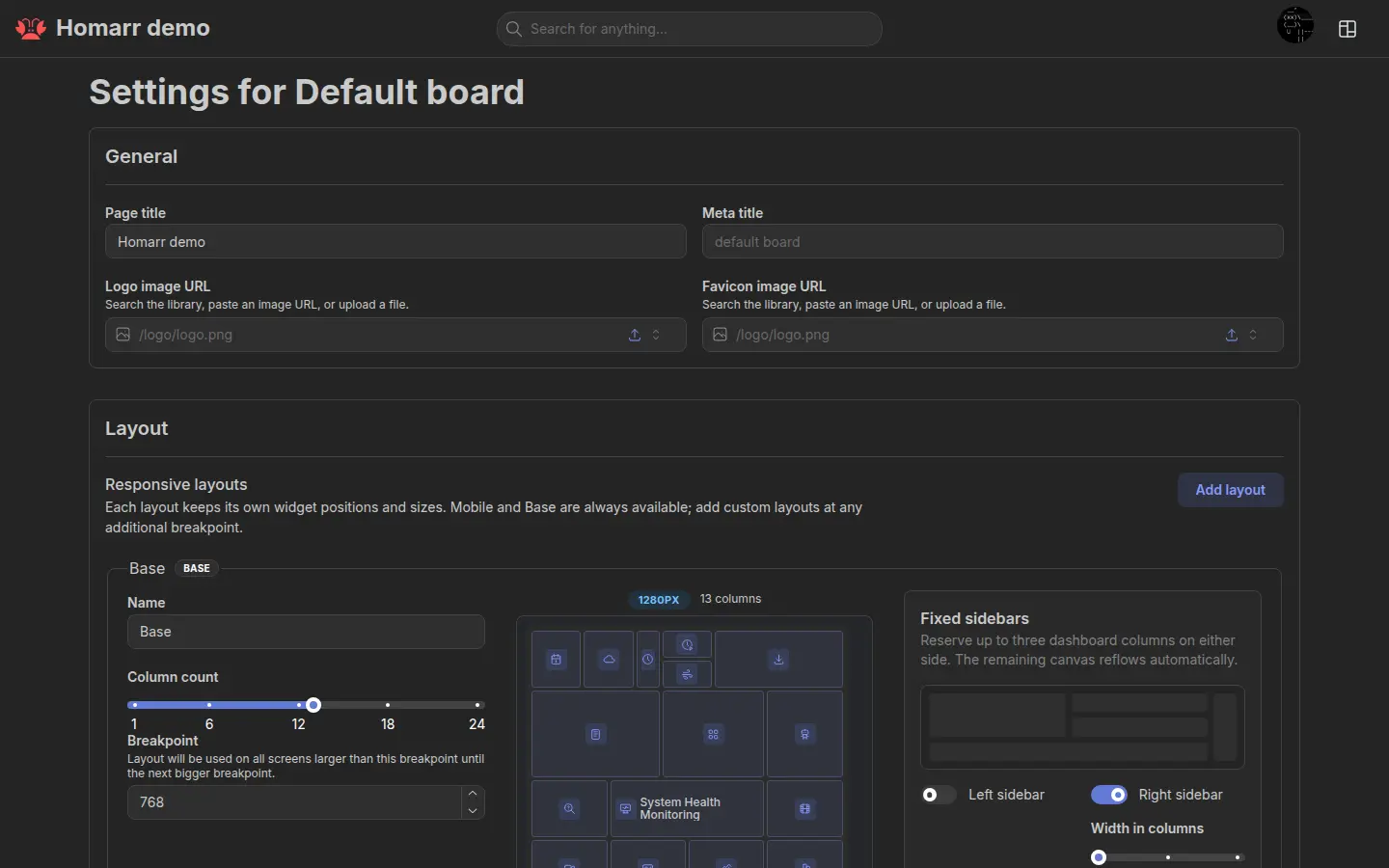Click the Width in columns label
This screenshot has height=868, width=1389.
click(x=1147, y=828)
